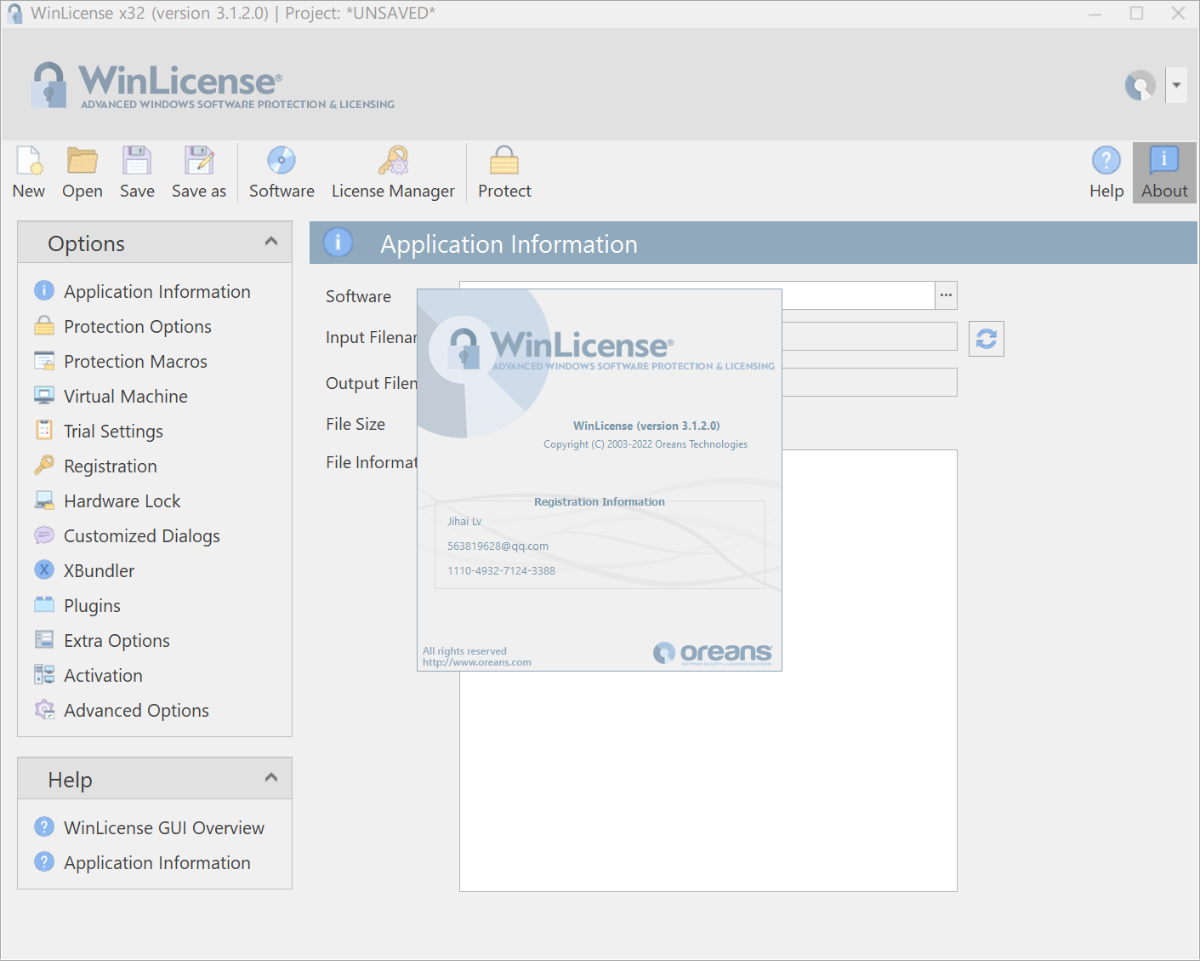Click the Virtual Machine monitor icon
The height and width of the screenshot is (961, 1200).
click(x=44, y=396)
